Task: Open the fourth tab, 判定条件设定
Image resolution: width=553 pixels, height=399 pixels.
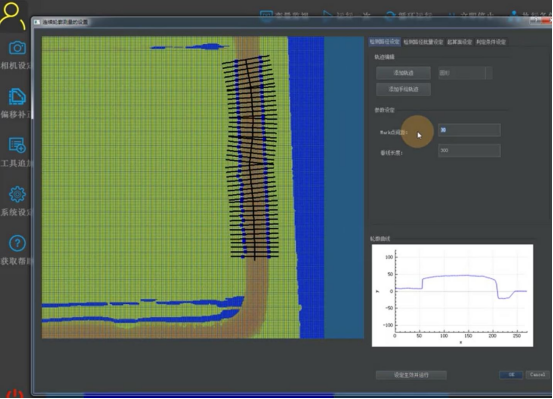Action: click(491, 42)
